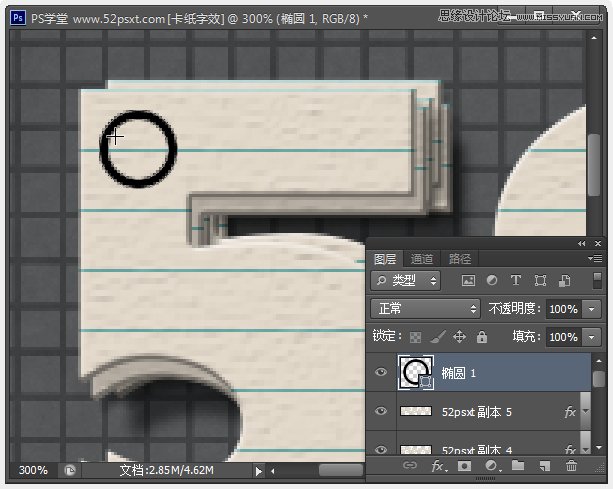The width and height of the screenshot is (613, 489).
Task: Click the canvas scroll up arrow
Action: tap(594, 38)
